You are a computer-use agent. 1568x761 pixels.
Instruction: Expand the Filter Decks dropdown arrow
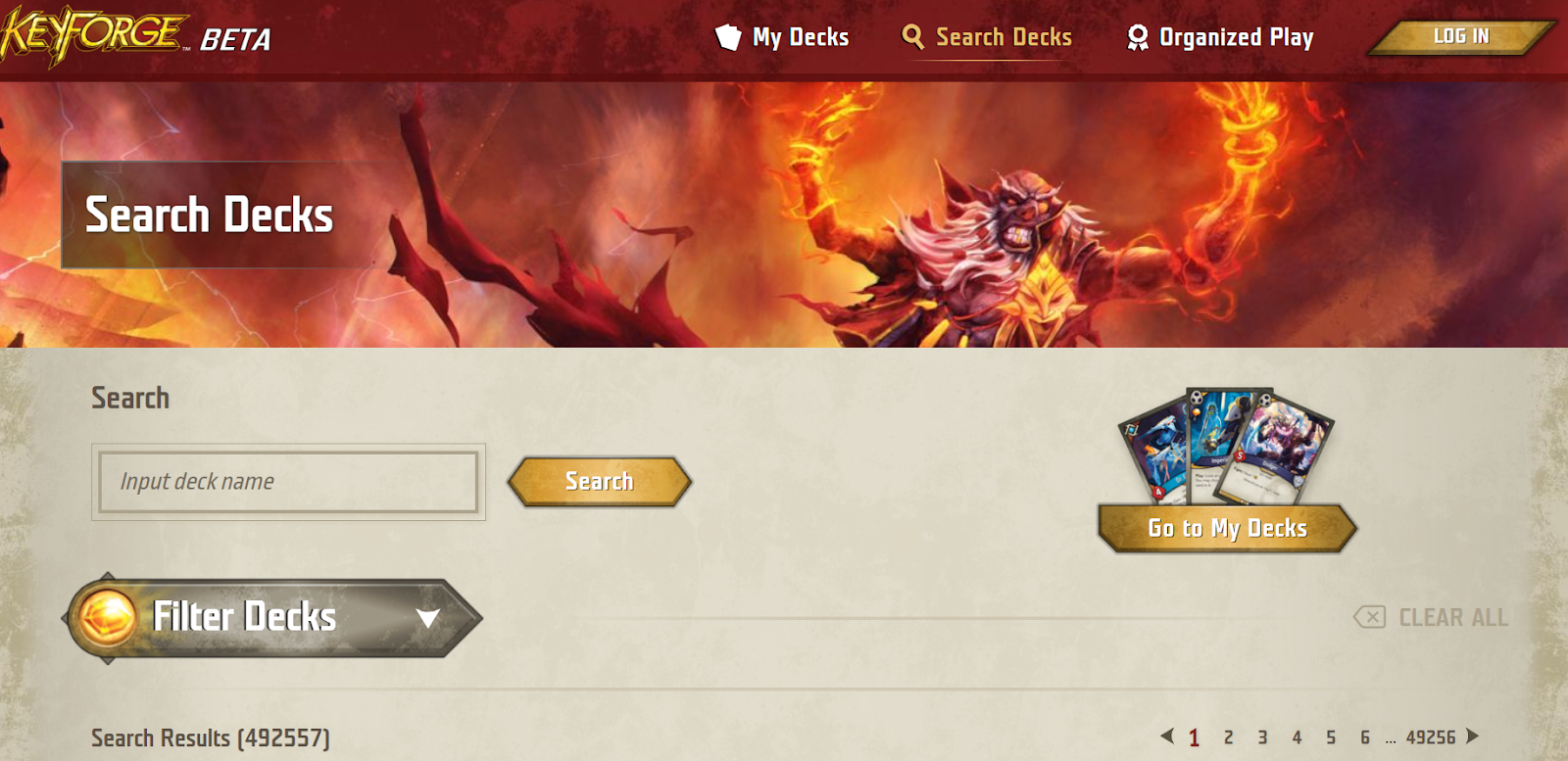pyautogui.click(x=427, y=618)
